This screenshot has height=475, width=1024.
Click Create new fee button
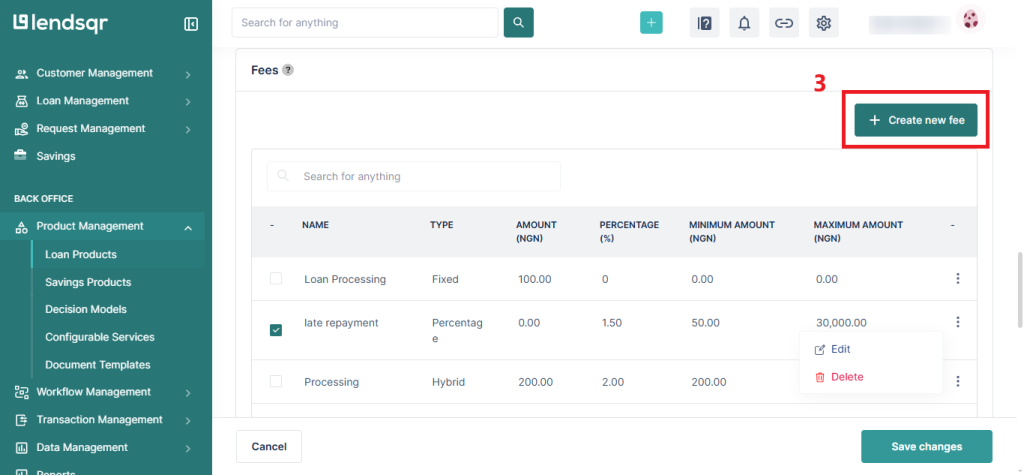pos(916,120)
